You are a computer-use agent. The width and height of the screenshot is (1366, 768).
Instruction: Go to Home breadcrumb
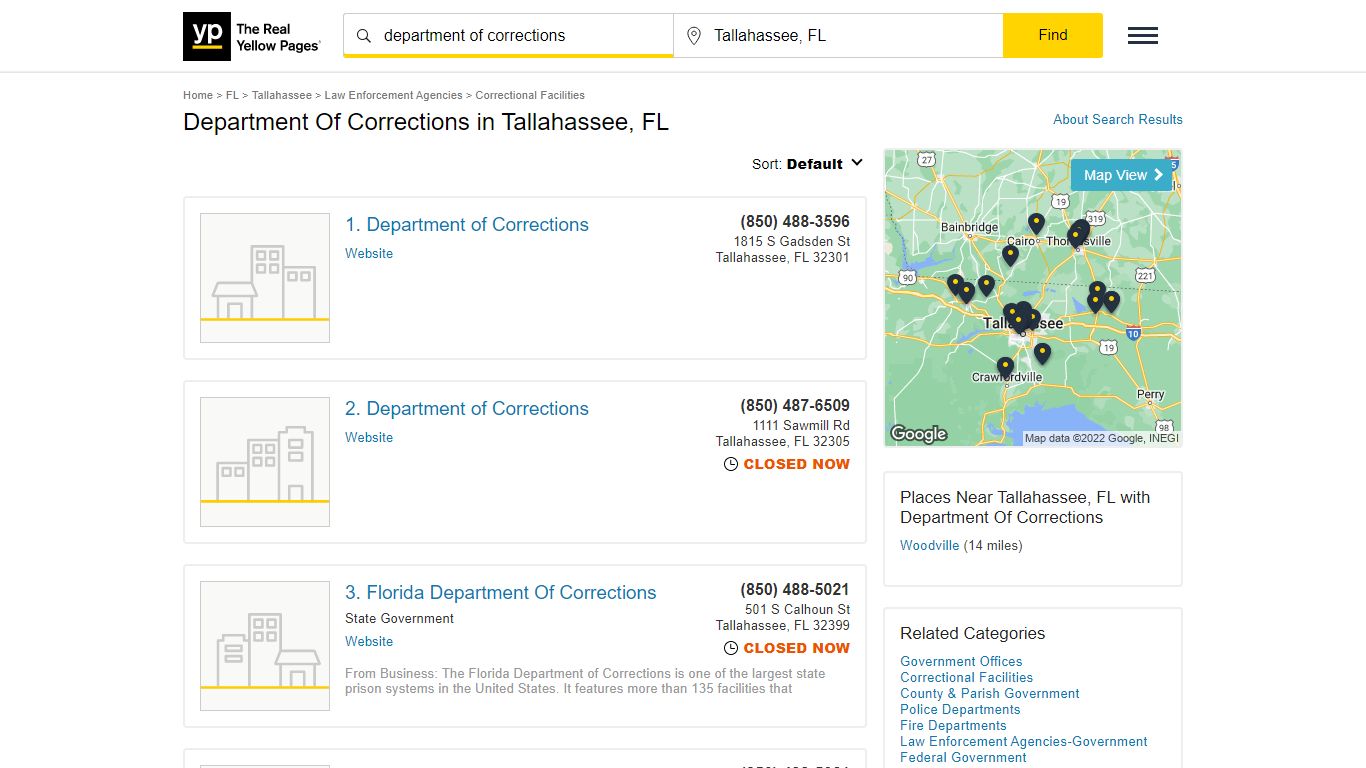click(198, 95)
